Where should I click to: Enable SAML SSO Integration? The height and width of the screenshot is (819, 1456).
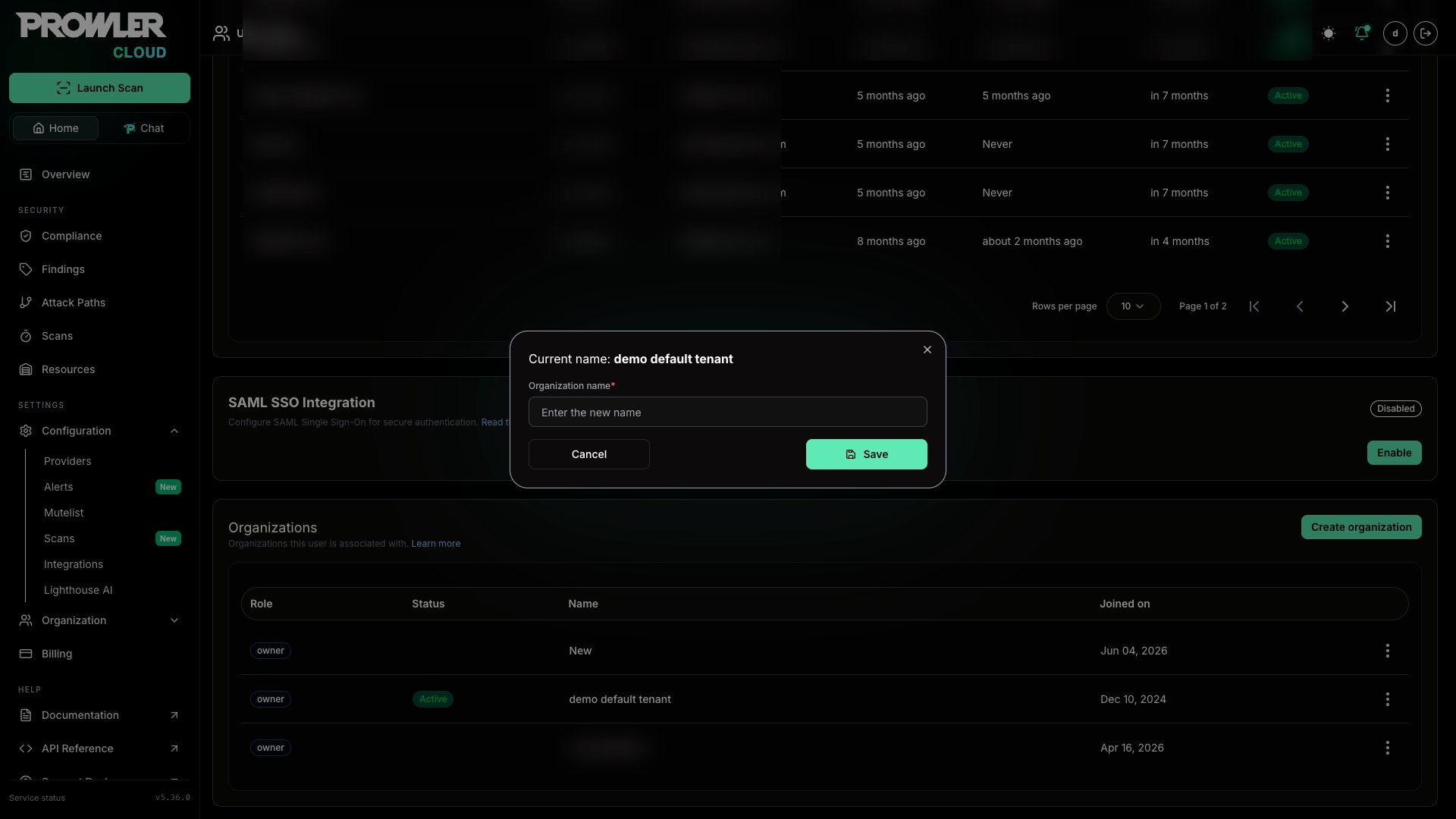tap(1394, 453)
